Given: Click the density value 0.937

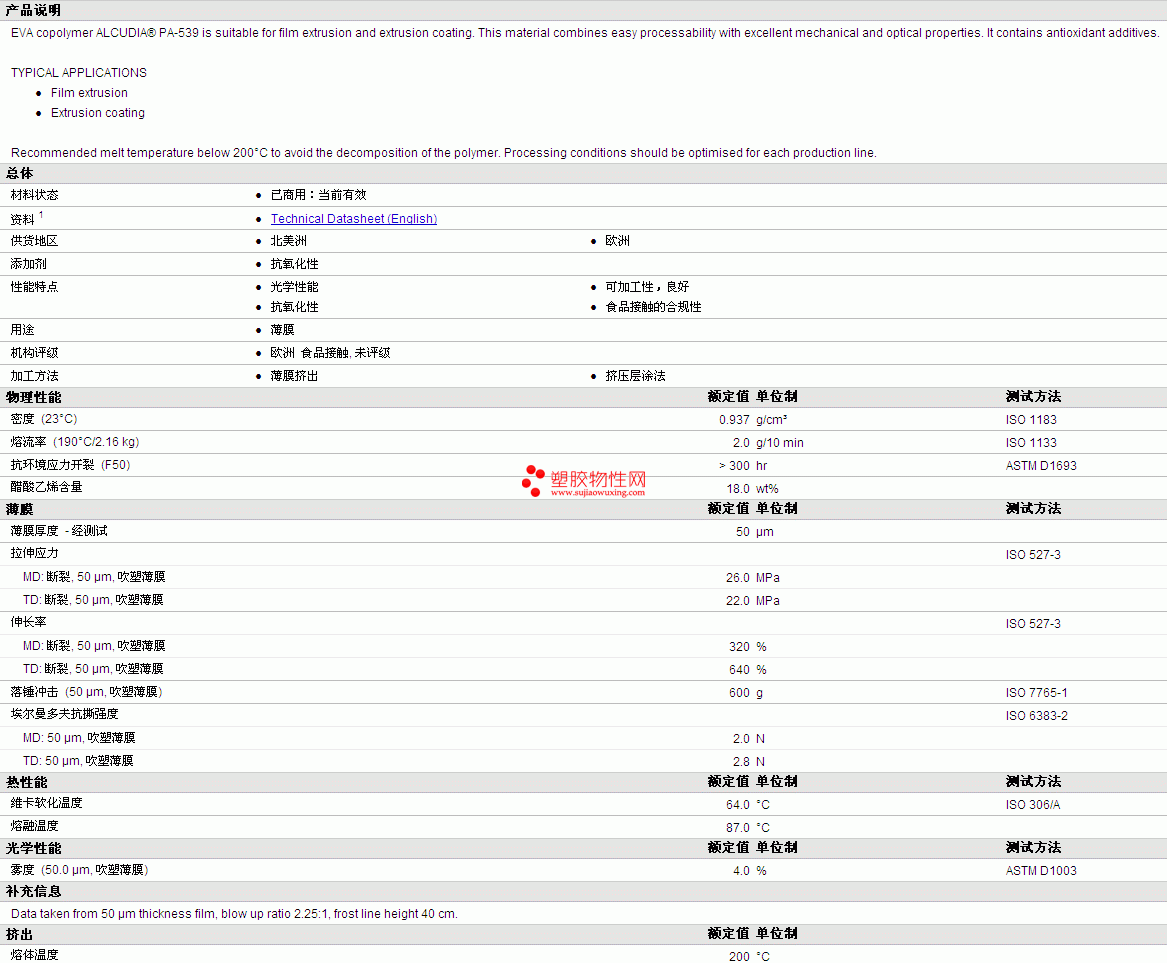Looking at the screenshot, I should [734, 420].
